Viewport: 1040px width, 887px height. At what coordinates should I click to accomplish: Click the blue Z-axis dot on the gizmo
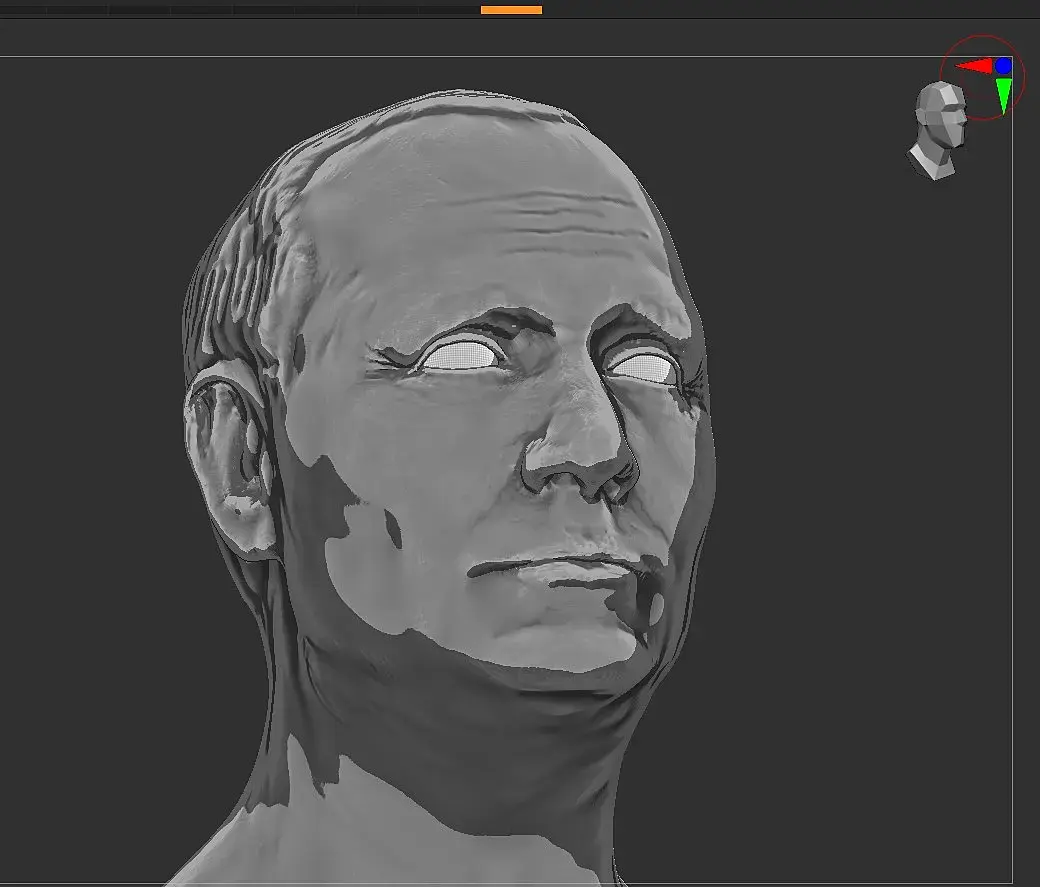point(1004,66)
